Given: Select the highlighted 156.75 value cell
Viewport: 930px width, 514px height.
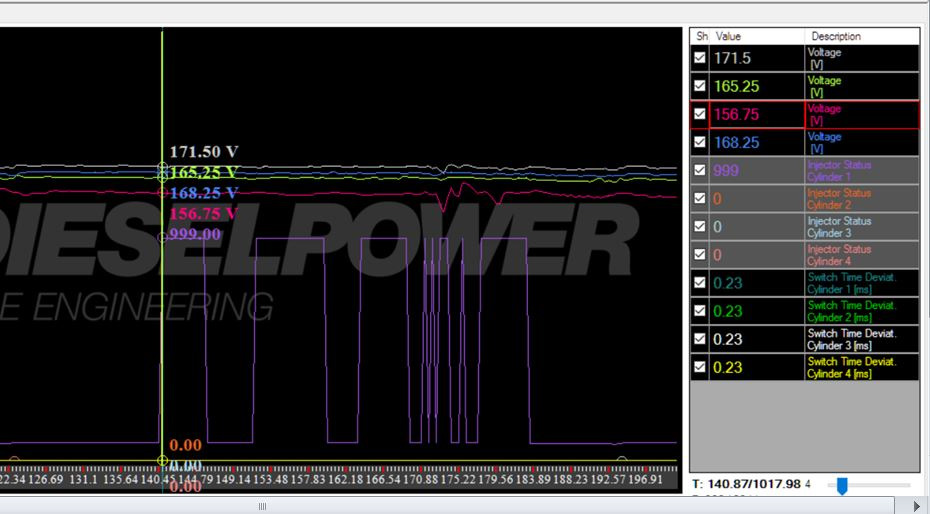Looking at the screenshot, I should click(x=757, y=114).
